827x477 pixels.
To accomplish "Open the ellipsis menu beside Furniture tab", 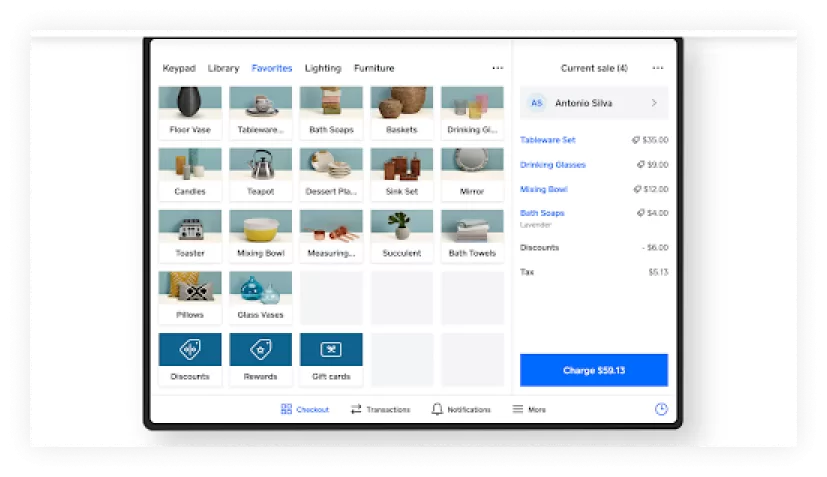I will (497, 68).
